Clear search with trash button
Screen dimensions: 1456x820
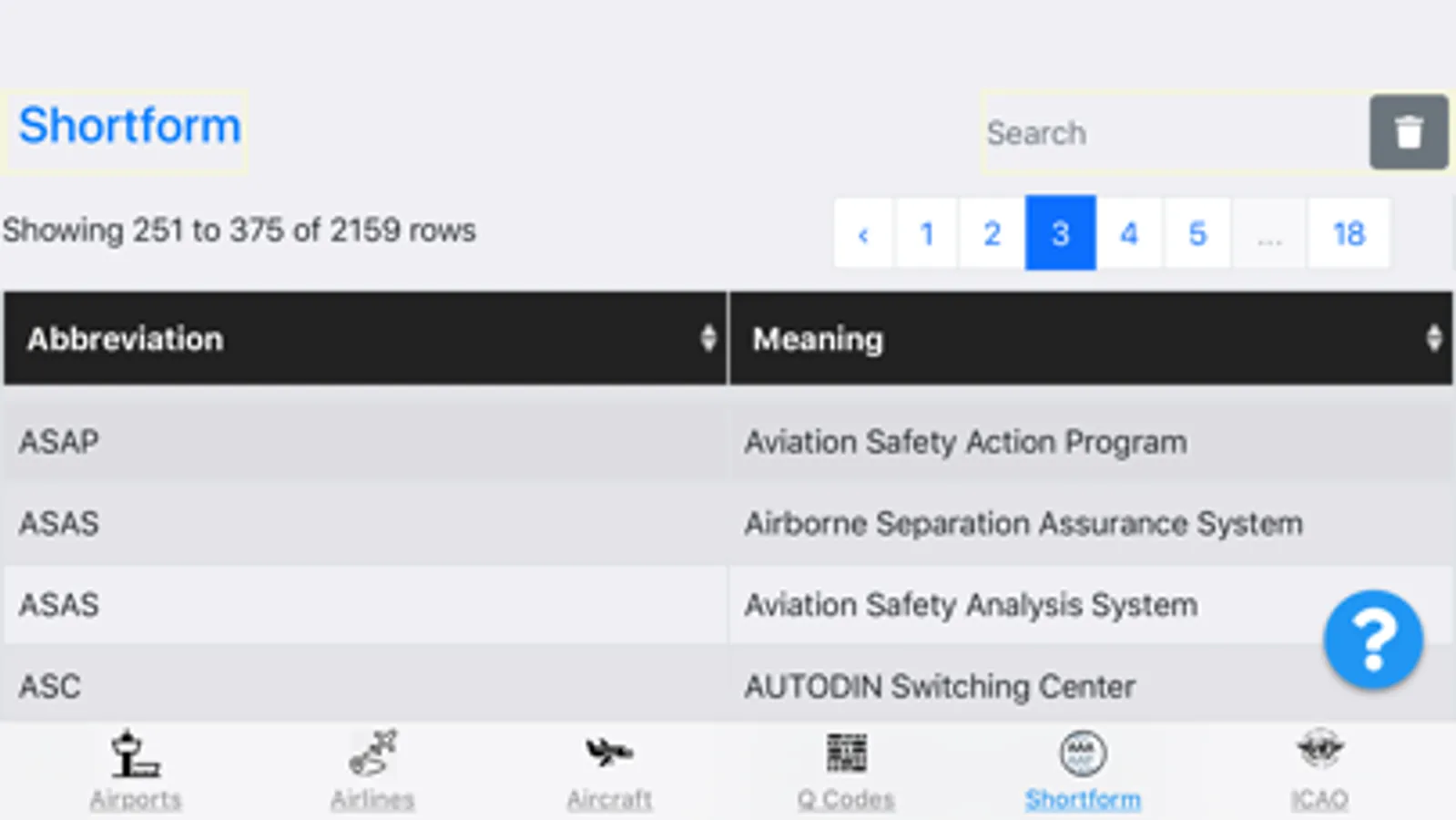(x=1408, y=132)
